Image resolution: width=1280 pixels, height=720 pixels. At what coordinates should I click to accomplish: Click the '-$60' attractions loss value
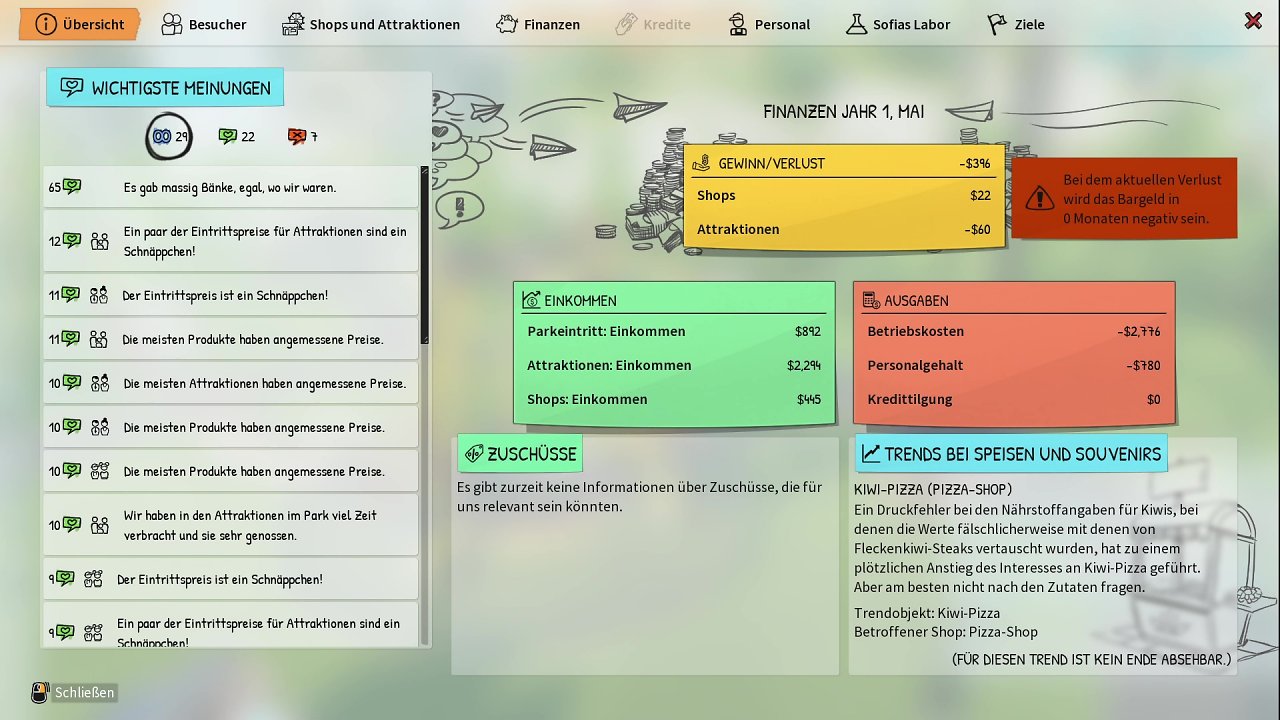[x=977, y=229]
